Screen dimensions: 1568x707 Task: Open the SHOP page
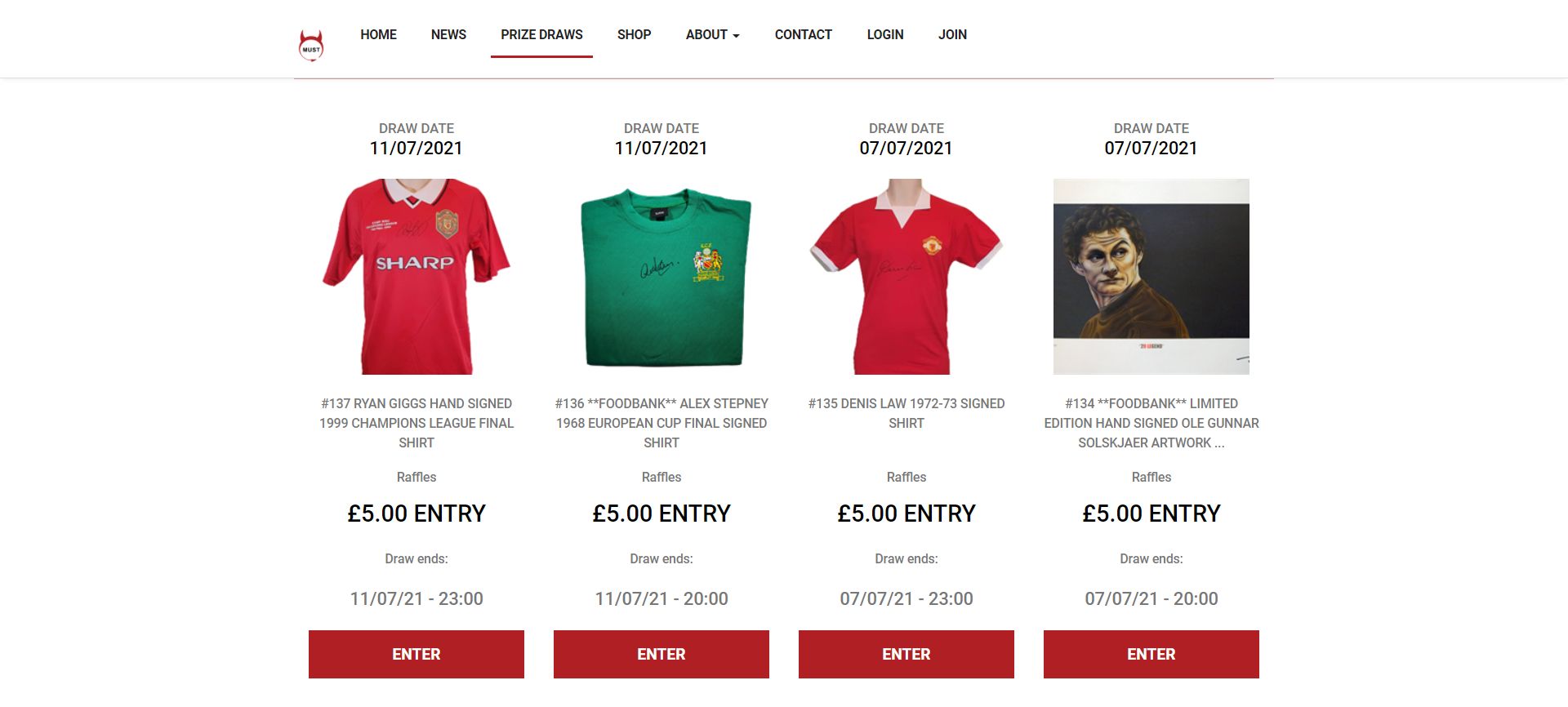(x=634, y=34)
